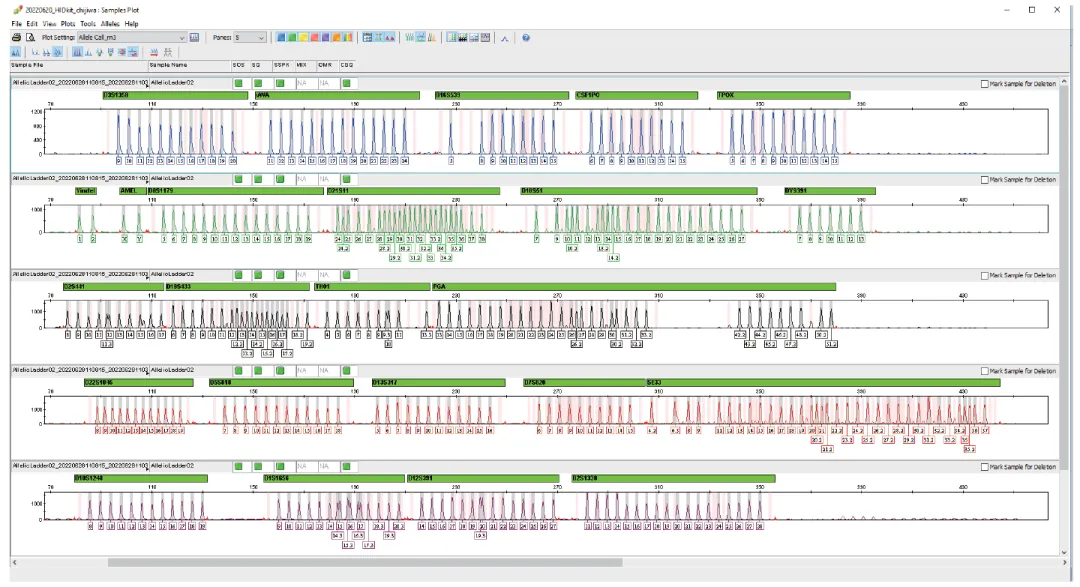Viewport: 1080px width, 587px height.
Task: Show green dye channel only
Action: pyautogui.click(x=292, y=37)
